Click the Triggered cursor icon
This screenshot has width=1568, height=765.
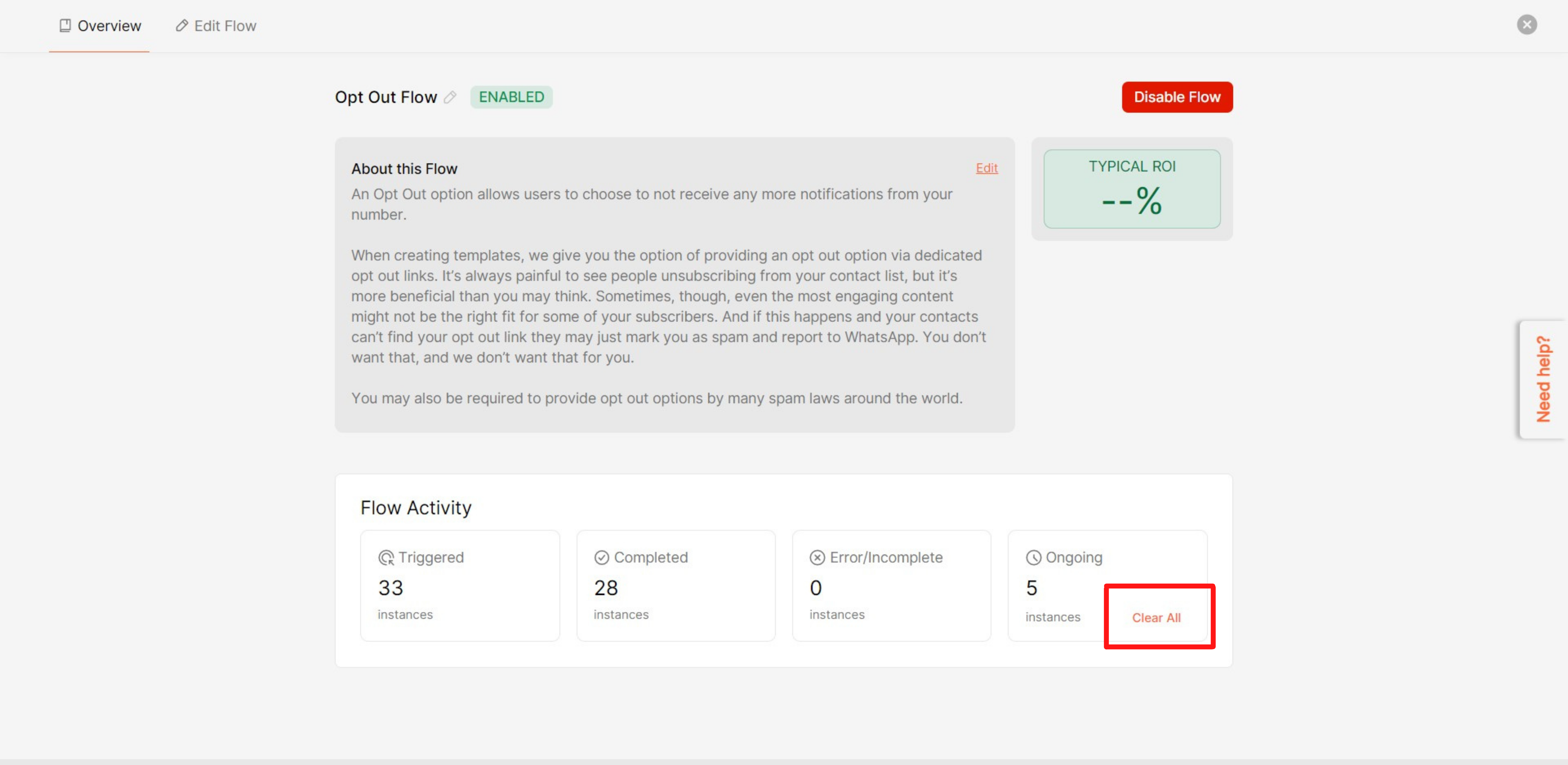coord(386,558)
